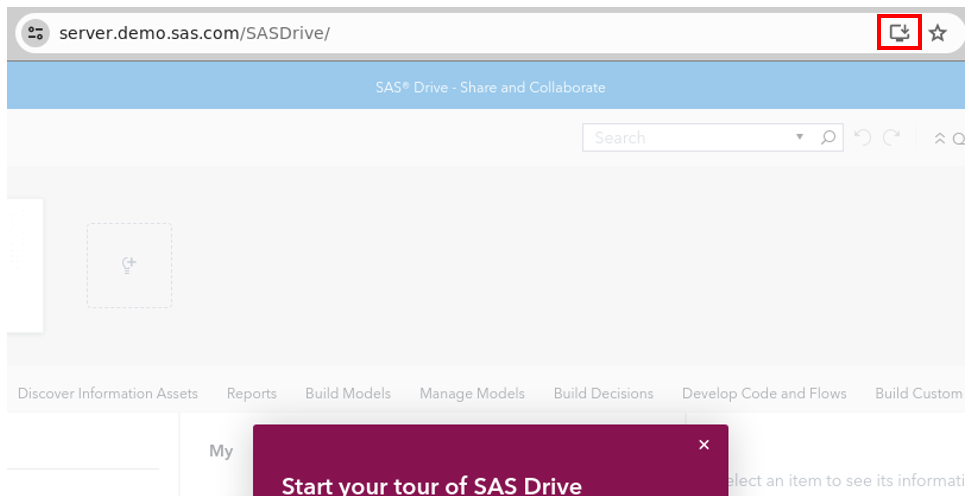Switch to the Build Models tab
The height and width of the screenshot is (496, 969).
click(x=348, y=393)
